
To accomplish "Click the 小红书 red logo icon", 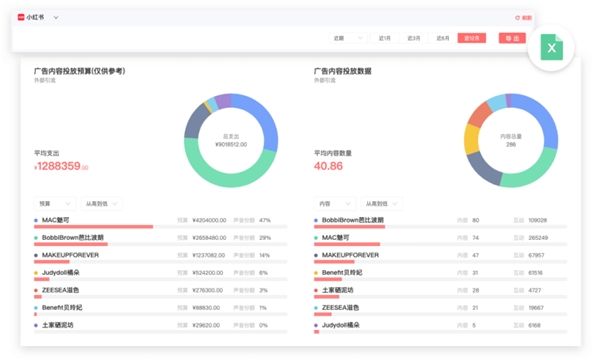I will (21, 17).
